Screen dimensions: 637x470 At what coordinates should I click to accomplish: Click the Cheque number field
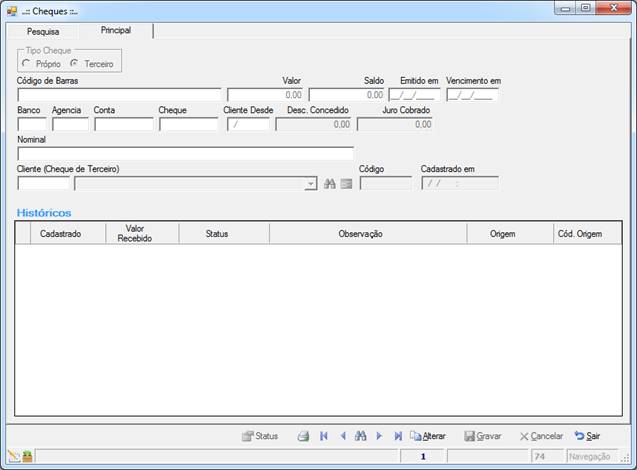[188, 124]
